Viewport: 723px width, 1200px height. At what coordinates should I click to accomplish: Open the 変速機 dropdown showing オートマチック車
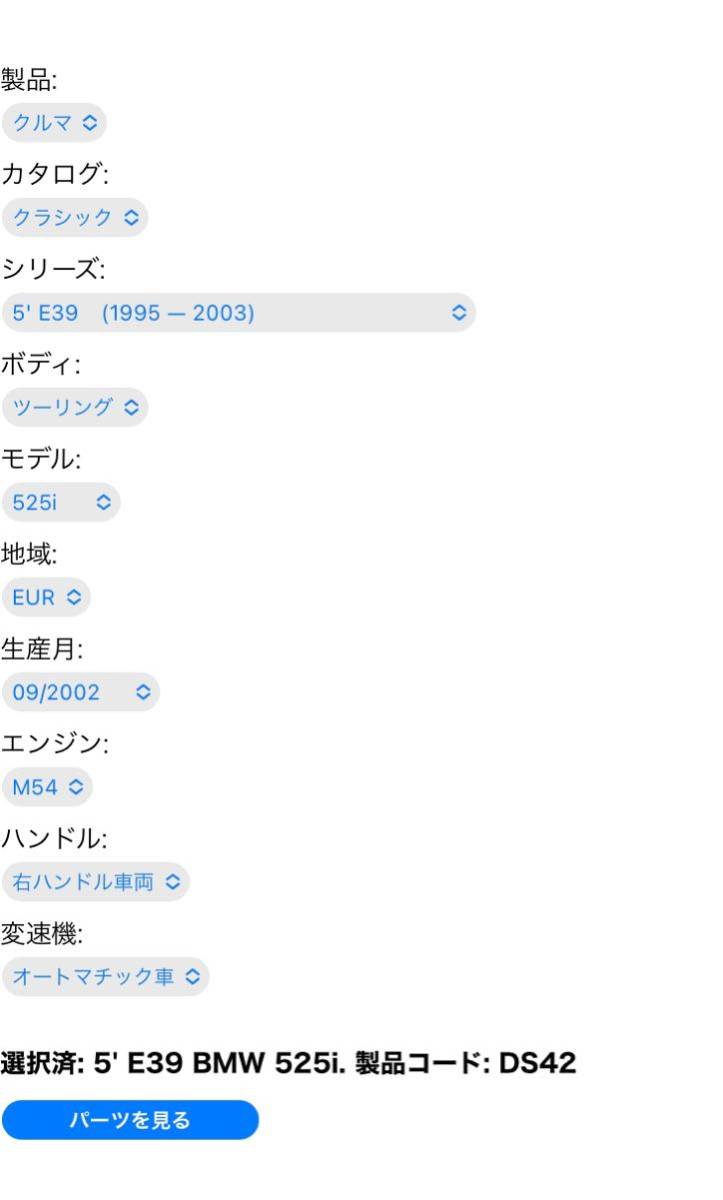pos(106,976)
